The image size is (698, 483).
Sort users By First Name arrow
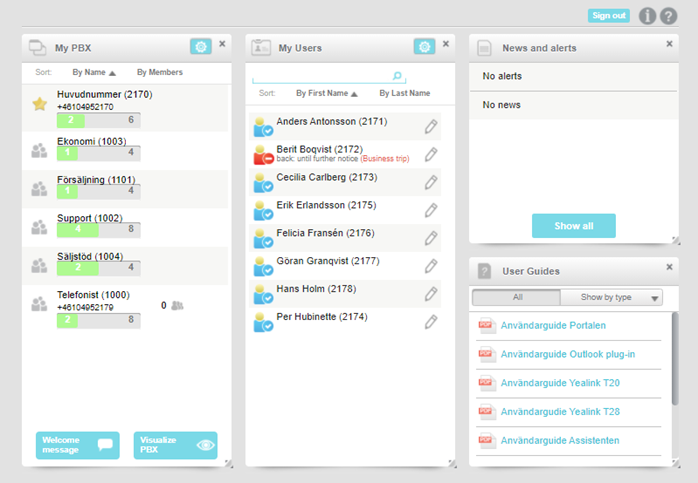point(354,94)
